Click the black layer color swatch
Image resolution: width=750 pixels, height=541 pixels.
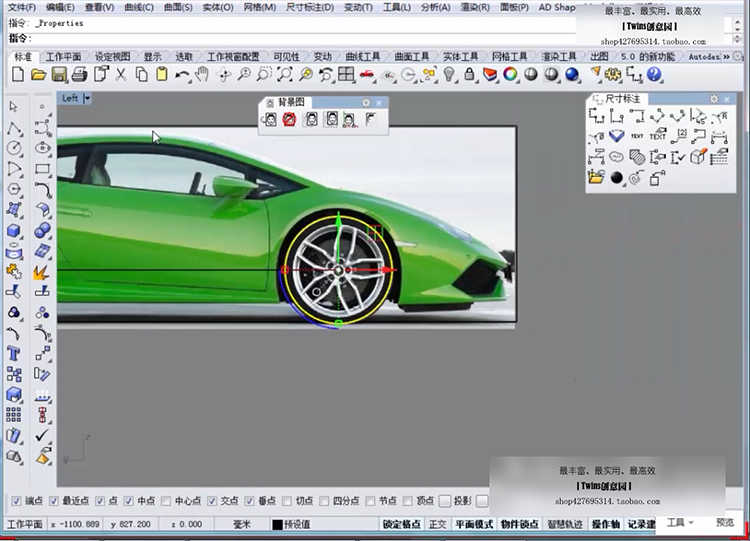pyautogui.click(x=277, y=524)
